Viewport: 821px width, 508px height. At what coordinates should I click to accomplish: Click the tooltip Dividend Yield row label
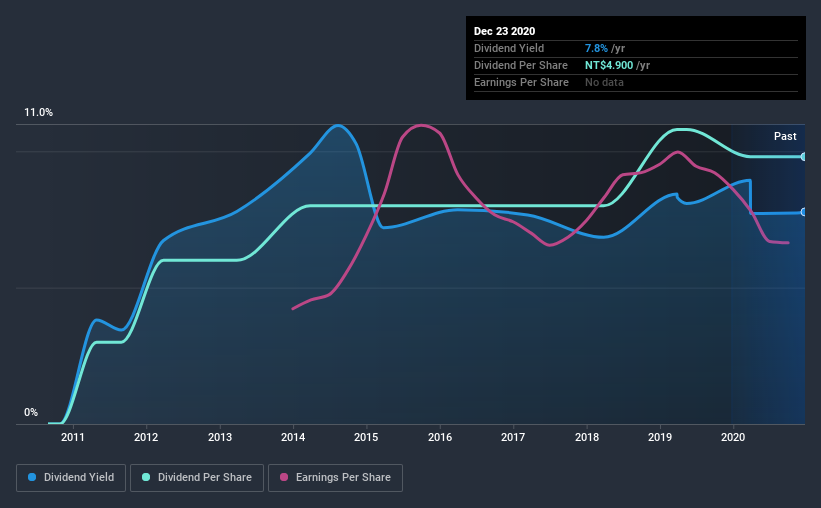(509, 48)
